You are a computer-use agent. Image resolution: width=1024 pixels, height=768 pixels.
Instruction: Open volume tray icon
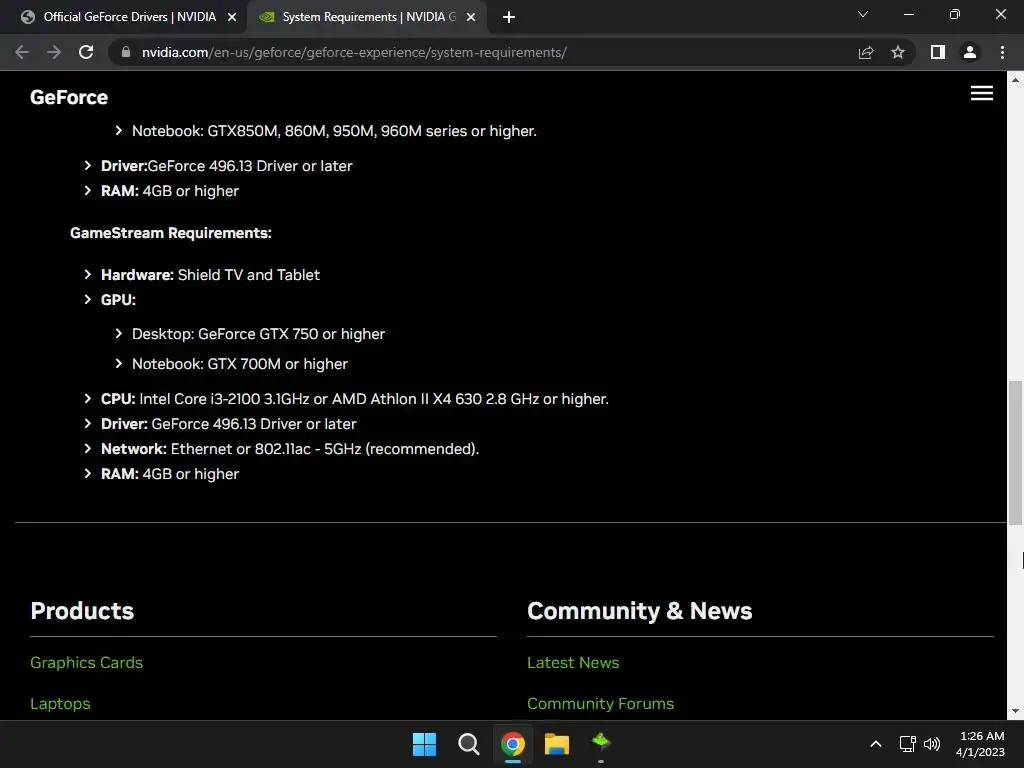coord(932,744)
